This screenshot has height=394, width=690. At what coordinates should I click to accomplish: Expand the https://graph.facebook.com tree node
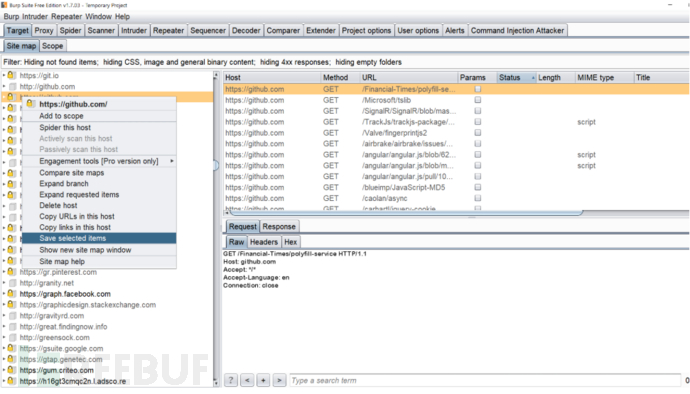click(x=4, y=294)
